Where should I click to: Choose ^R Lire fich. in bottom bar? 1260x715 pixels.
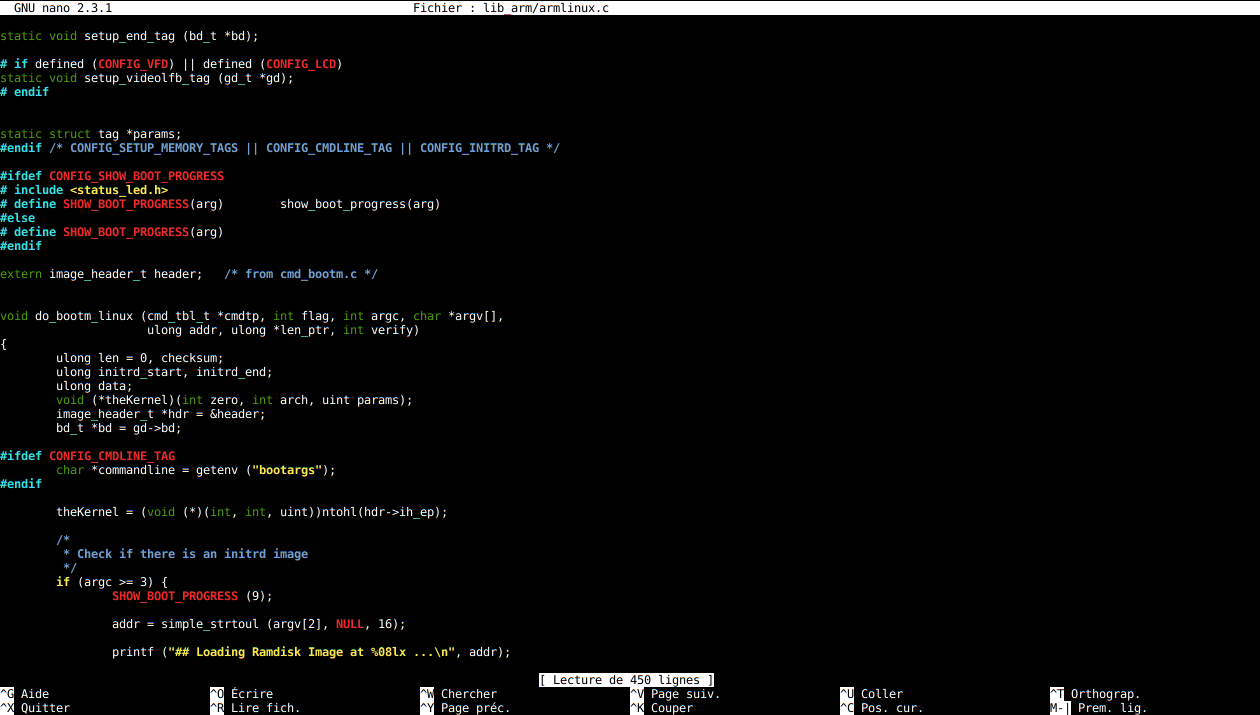[255, 708]
